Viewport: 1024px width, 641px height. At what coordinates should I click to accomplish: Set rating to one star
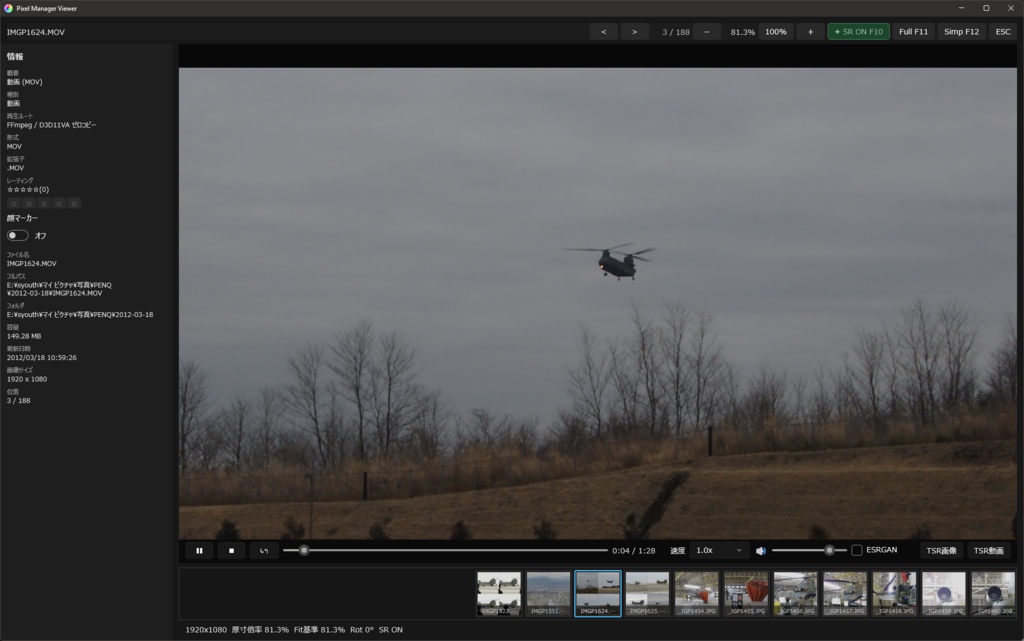(x=14, y=204)
